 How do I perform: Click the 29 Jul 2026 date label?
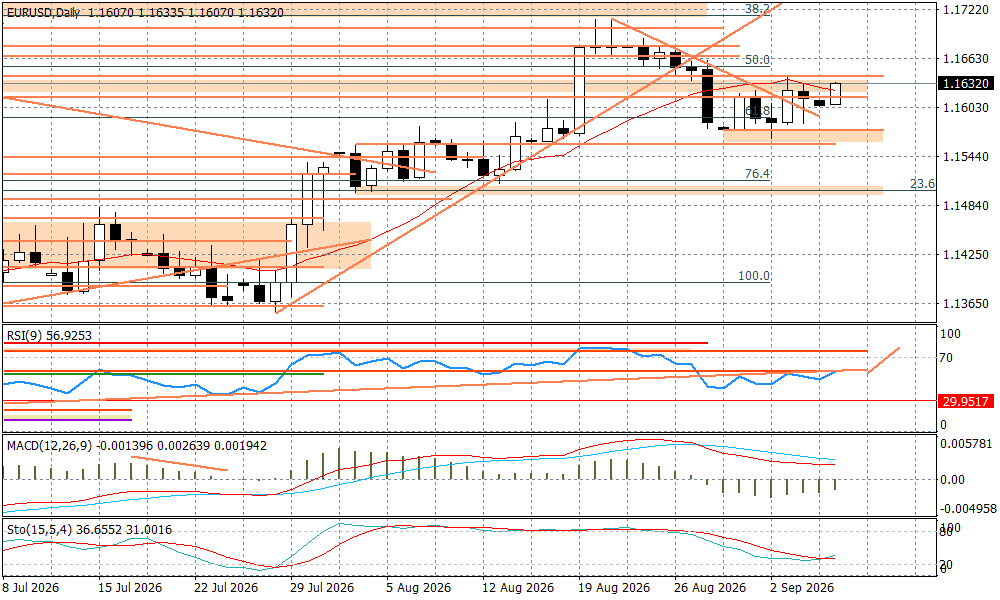click(x=322, y=588)
